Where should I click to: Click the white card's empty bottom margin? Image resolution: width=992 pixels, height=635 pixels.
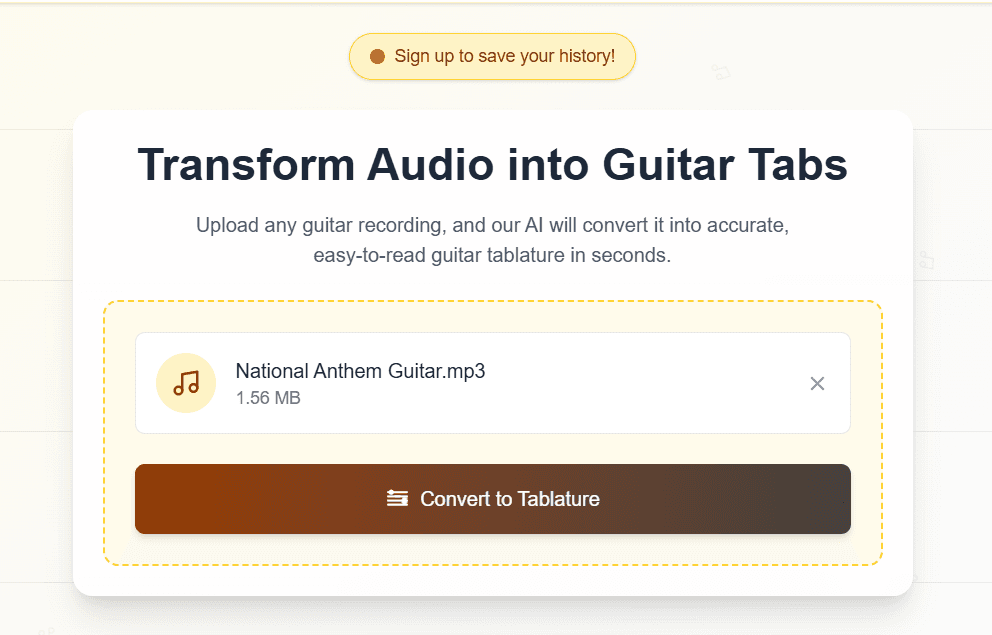(x=492, y=580)
